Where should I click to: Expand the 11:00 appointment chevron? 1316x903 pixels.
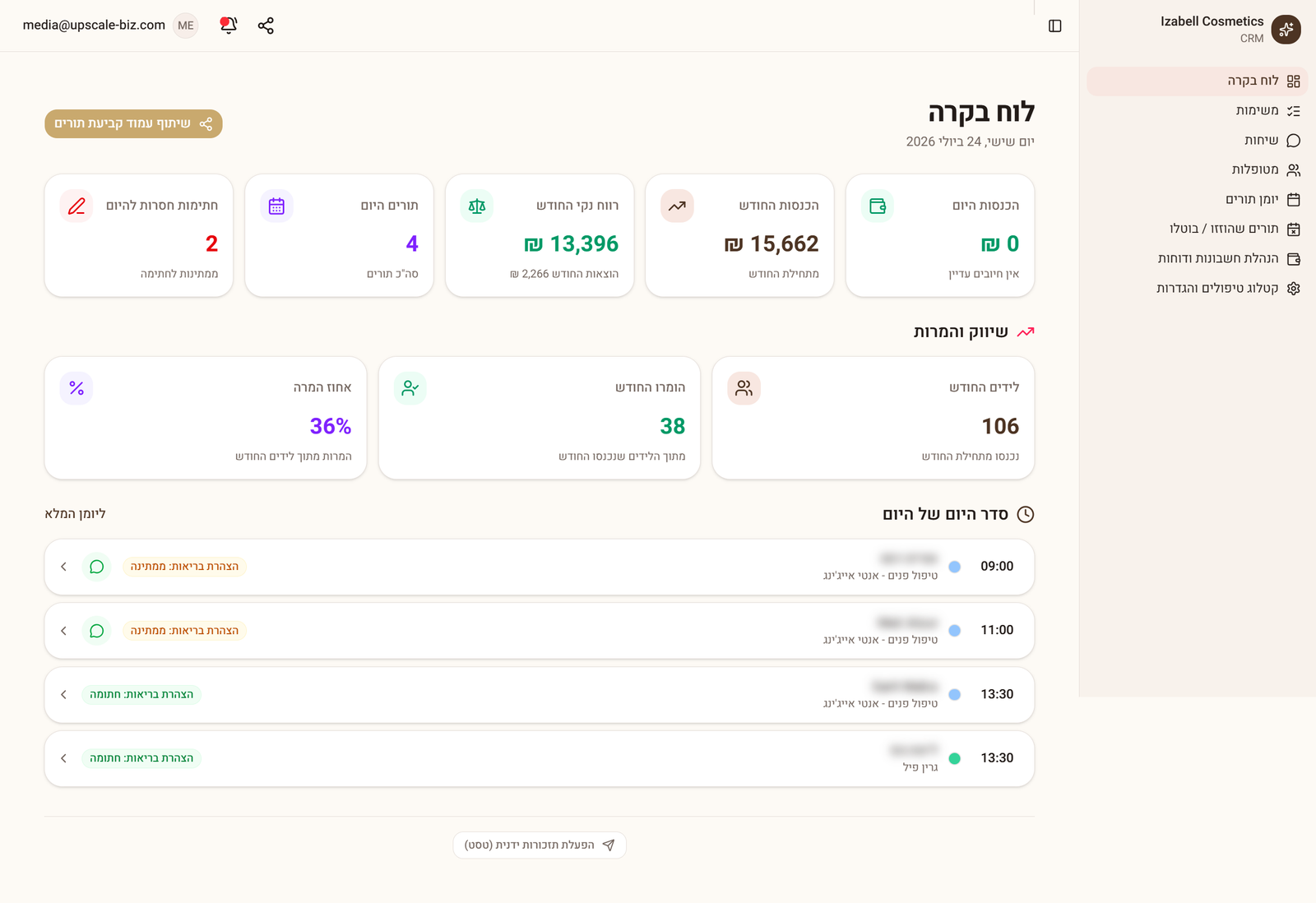click(x=63, y=631)
